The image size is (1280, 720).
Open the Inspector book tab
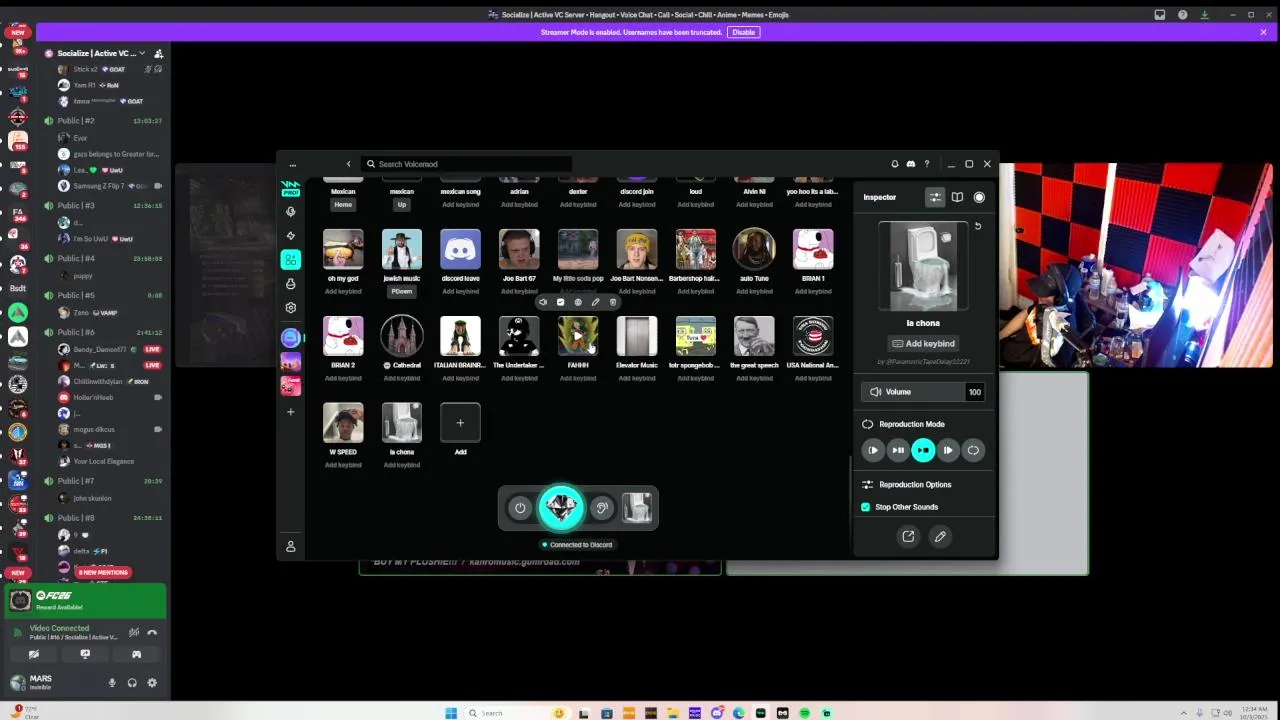[957, 197]
